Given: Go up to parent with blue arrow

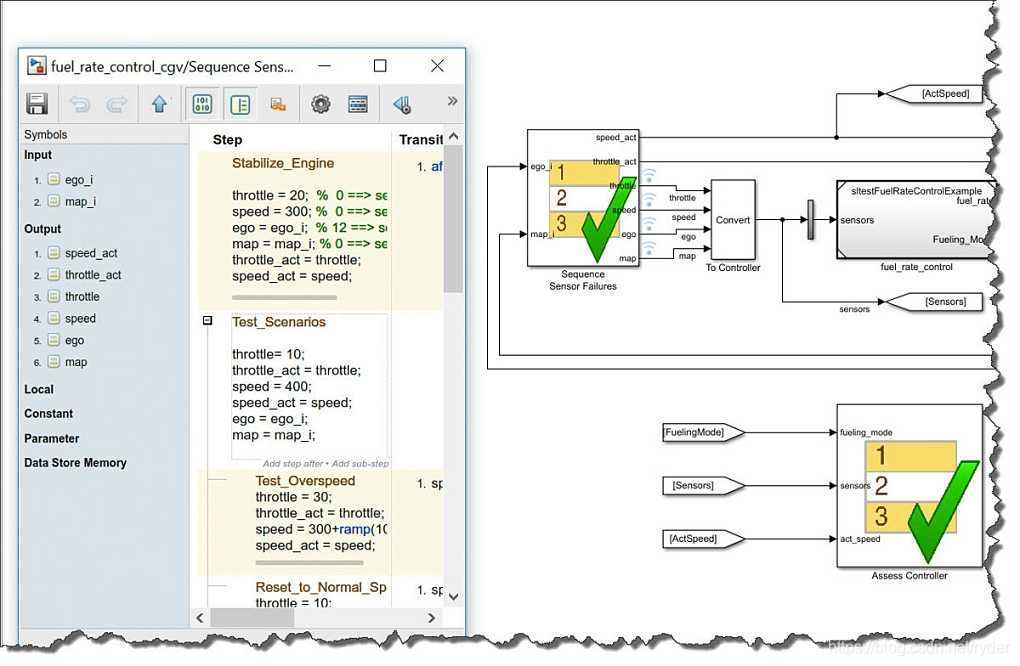Looking at the screenshot, I should (x=159, y=104).
